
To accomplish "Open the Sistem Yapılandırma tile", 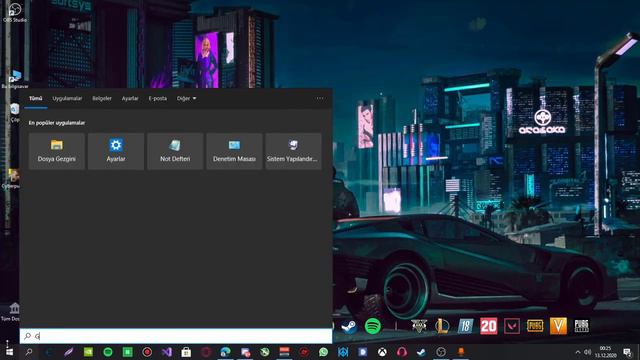I will pos(293,151).
